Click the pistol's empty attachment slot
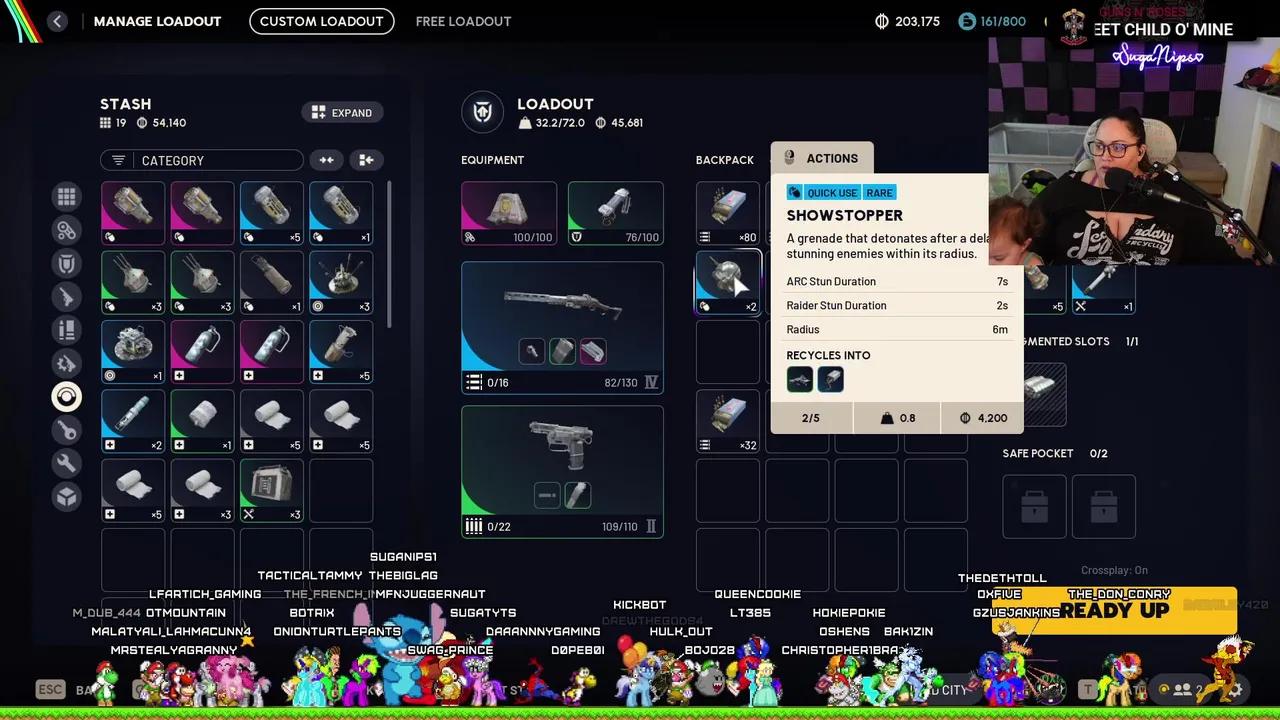This screenshot has height=720, width=1280. [x=547, y=495]
